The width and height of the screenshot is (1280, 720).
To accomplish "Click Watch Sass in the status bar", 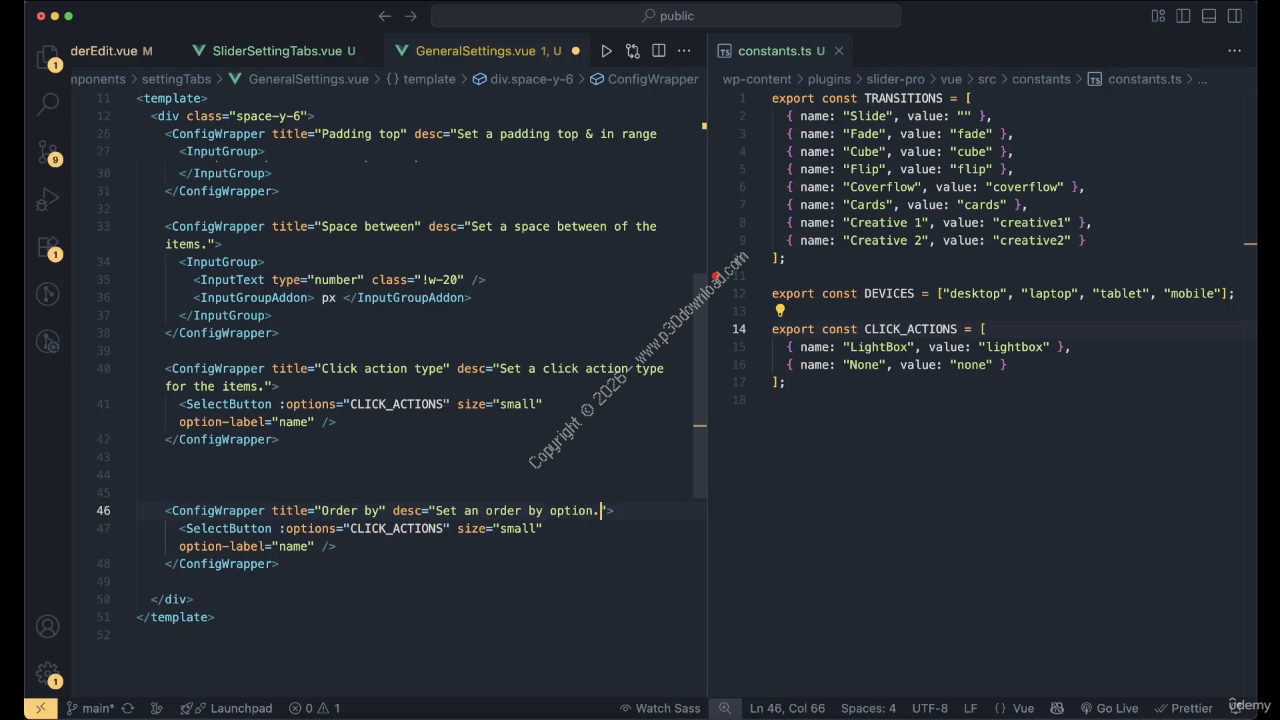I will (660, 708).
